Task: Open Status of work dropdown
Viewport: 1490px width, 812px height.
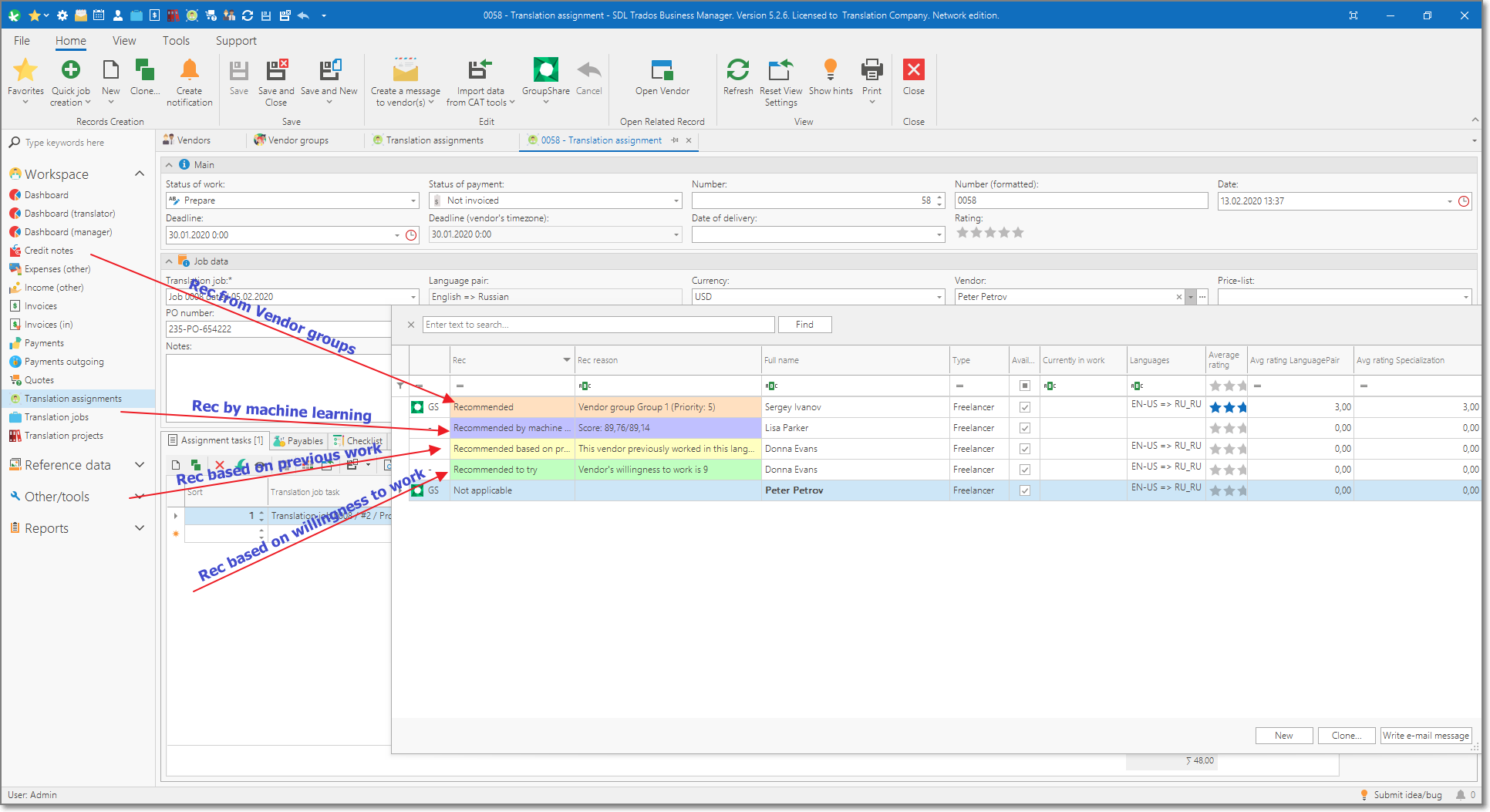Action: 413,201
